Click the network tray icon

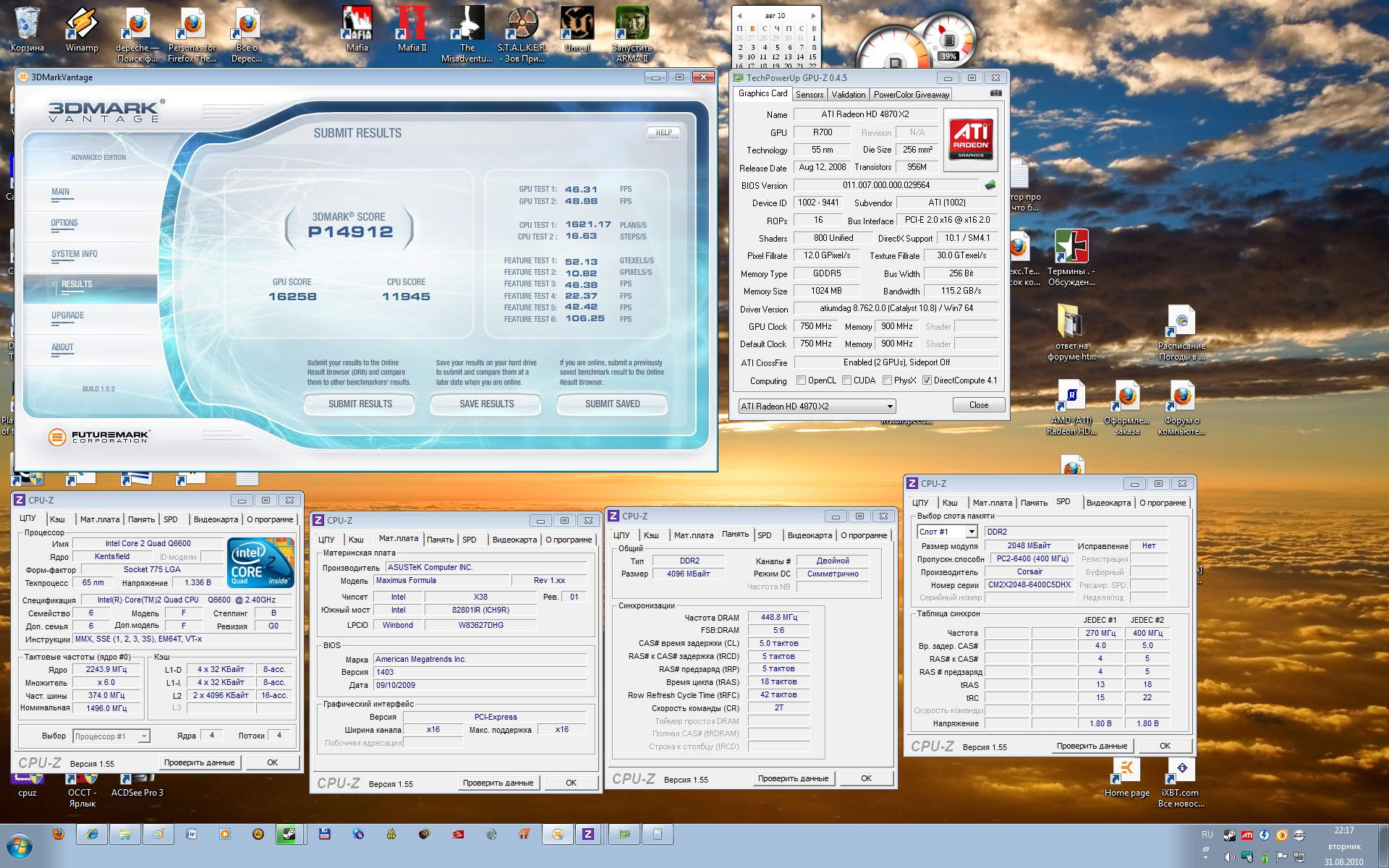click(1300, 857)
